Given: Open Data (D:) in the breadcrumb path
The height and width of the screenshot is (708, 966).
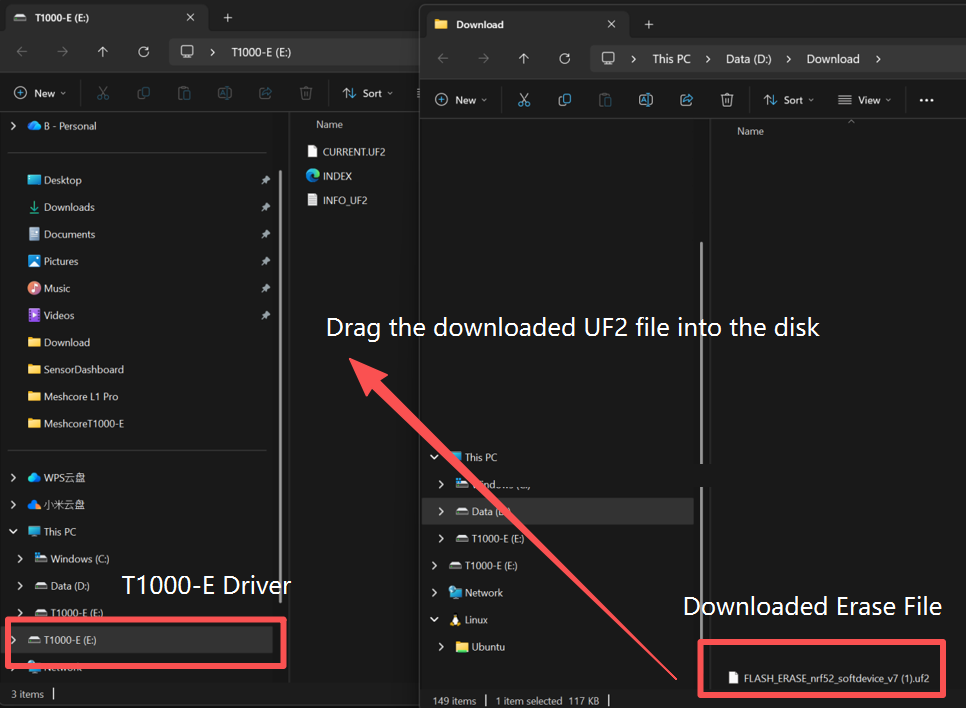Looking at the screenshot, I should 748,59.
